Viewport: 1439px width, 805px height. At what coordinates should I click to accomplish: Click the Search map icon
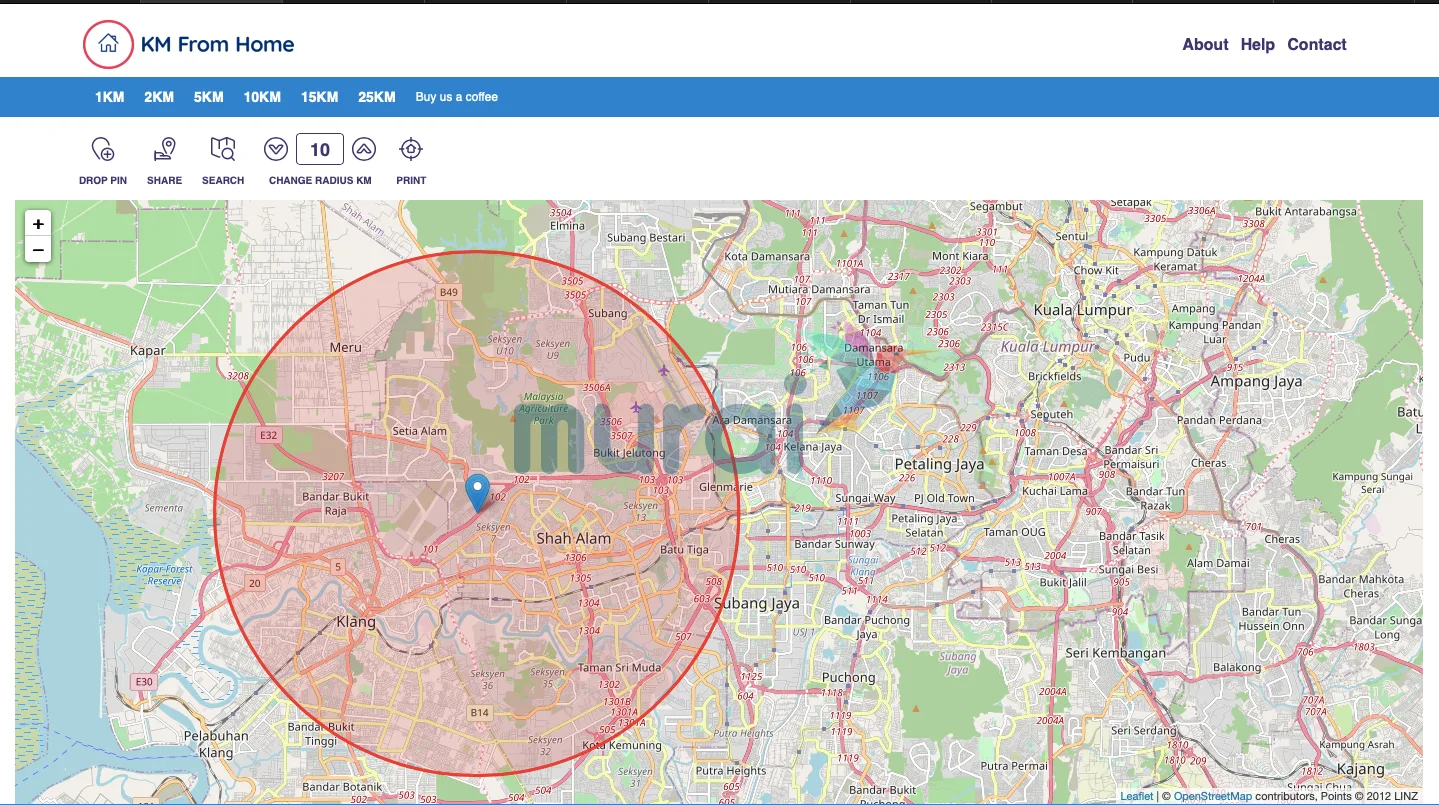(222, 150)
